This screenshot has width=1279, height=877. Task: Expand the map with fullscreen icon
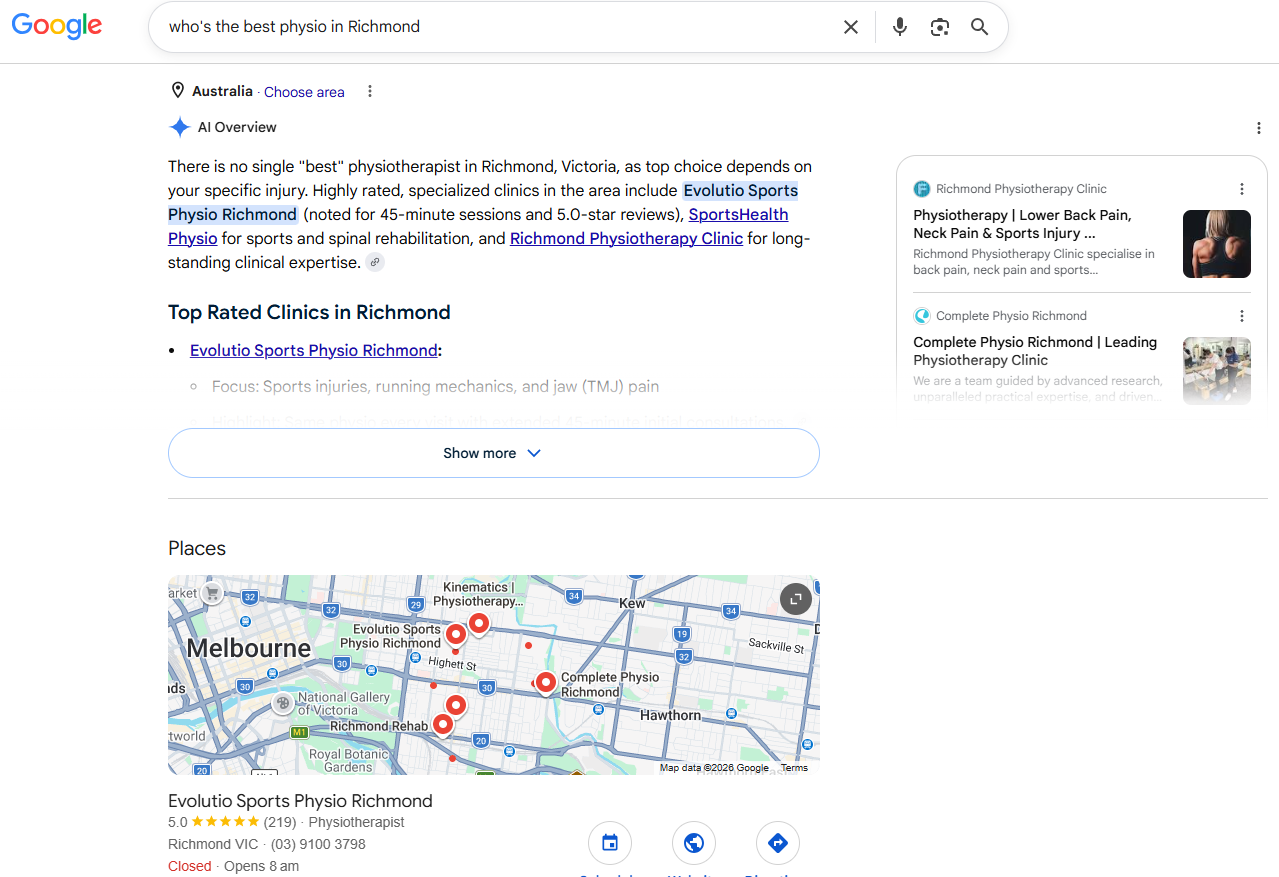point(796,599)
